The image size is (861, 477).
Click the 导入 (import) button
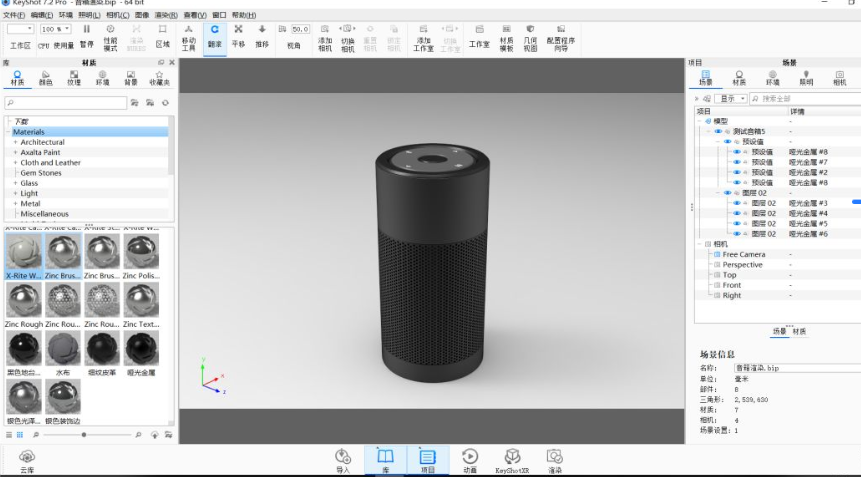coord(343,459)
